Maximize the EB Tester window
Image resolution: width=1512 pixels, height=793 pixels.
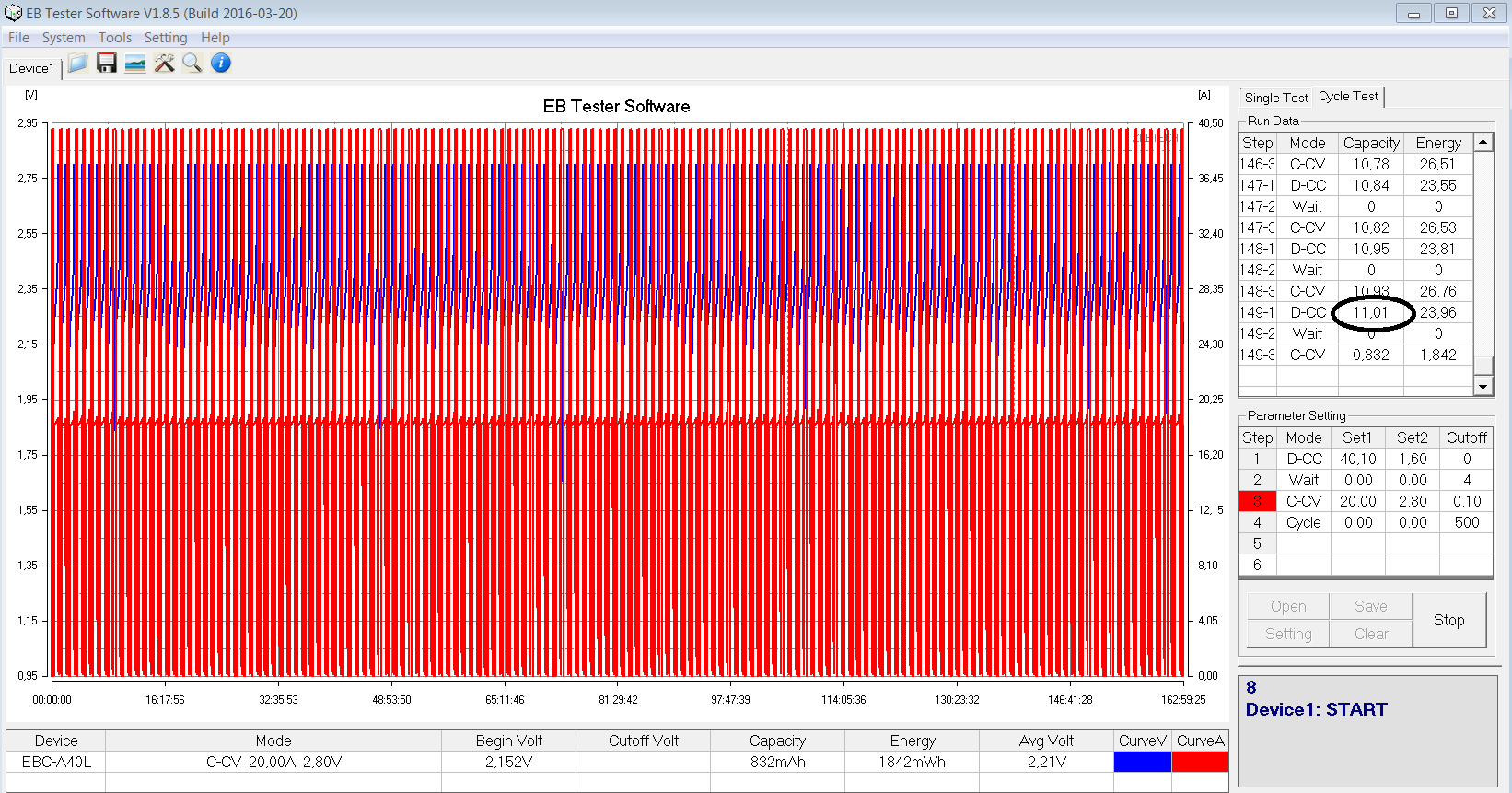tap(1451, 13)
